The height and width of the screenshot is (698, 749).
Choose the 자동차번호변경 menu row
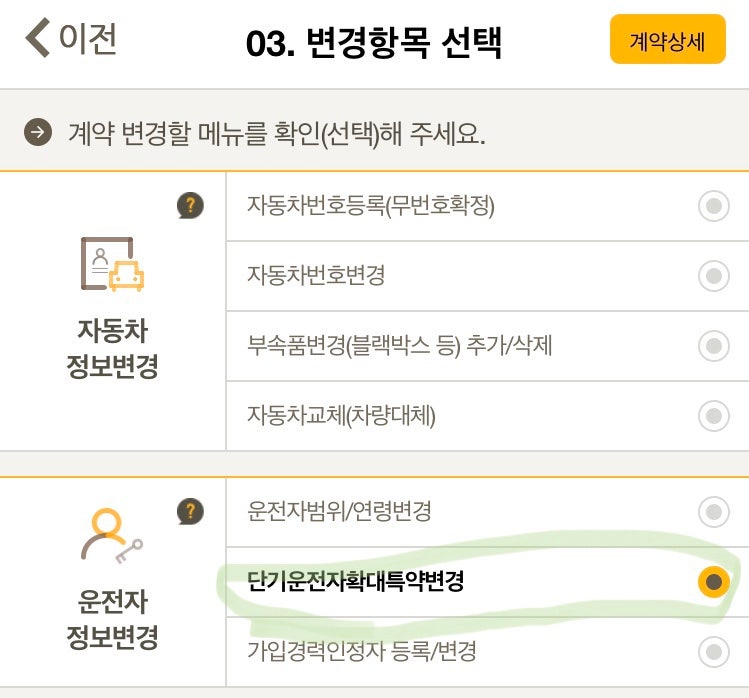click(x=316, y=276)
